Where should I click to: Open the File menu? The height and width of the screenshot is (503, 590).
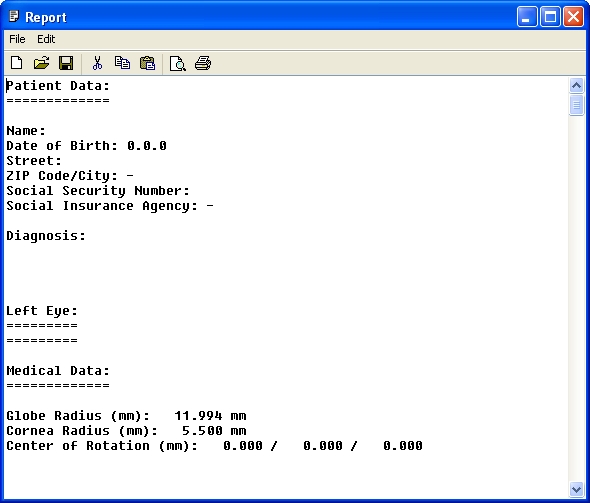coord(17,39)
